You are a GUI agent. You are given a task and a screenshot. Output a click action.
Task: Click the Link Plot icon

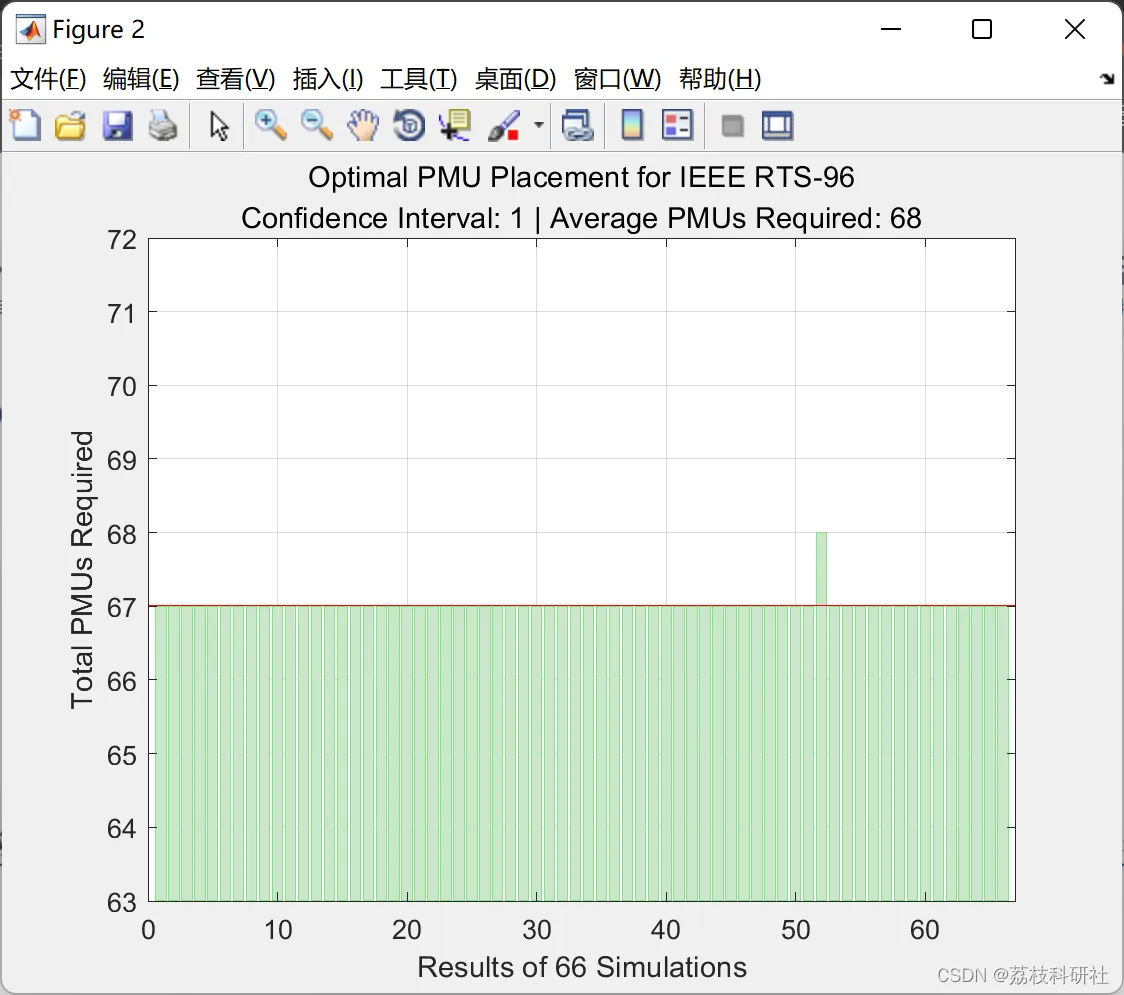click(x=578, y=125)
